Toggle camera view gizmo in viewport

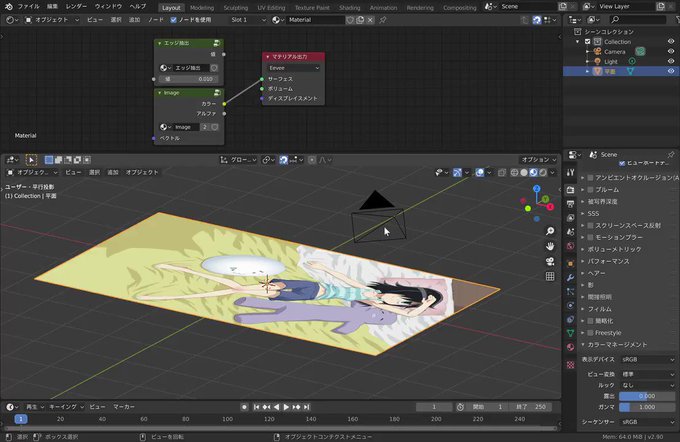550,261
